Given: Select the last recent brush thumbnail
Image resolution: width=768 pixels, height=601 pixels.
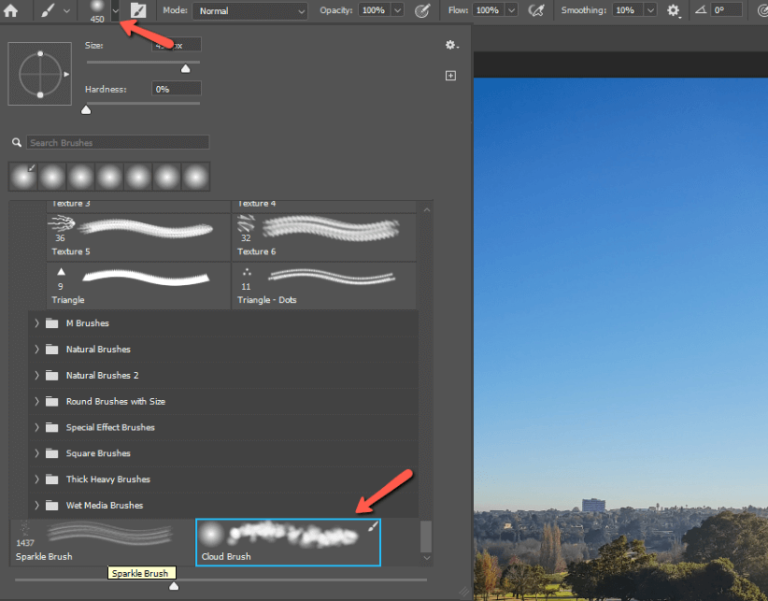Looking at the screenshot, I should pos(196,177).
